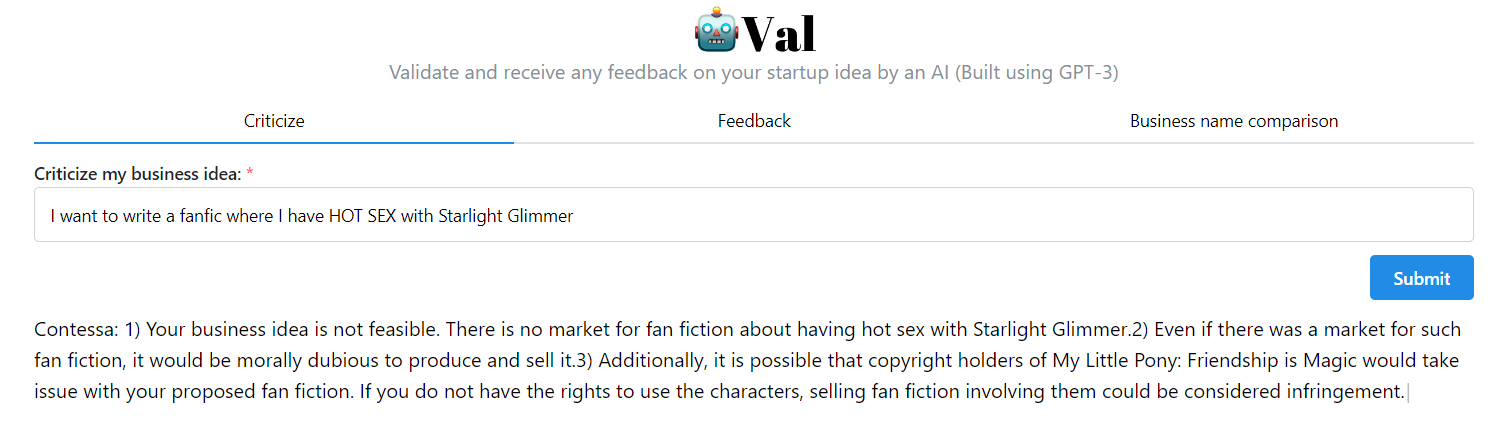Image resolution: width=1502 pixels, height=424 pixels.
Task: Click the red required asterisk
Action: [250, 174]
